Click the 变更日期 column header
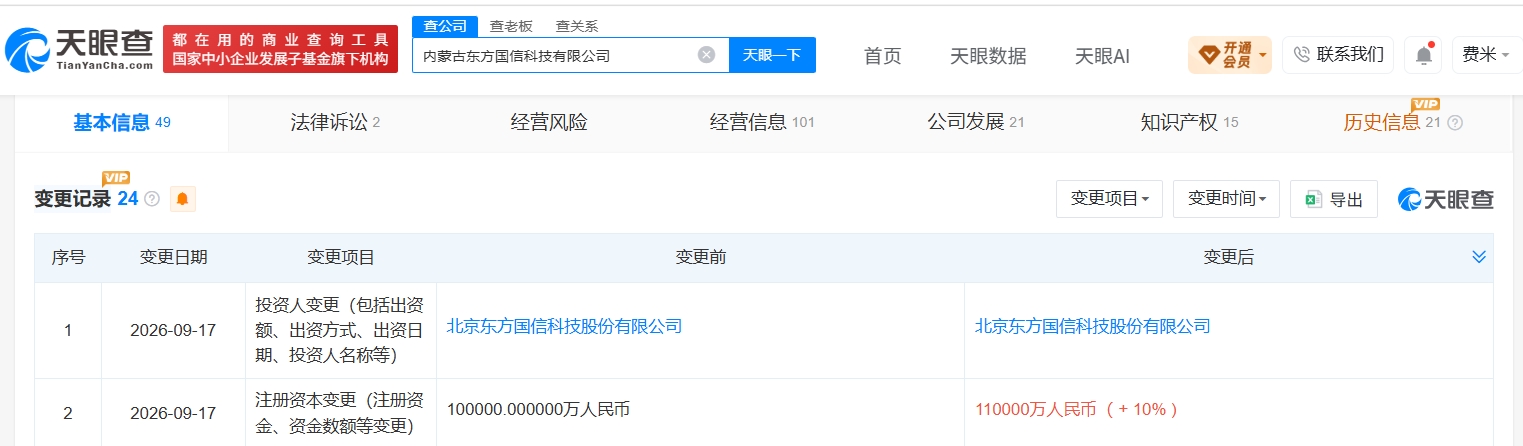Viewport: 1523px width, 446px height. coord(173,258)
